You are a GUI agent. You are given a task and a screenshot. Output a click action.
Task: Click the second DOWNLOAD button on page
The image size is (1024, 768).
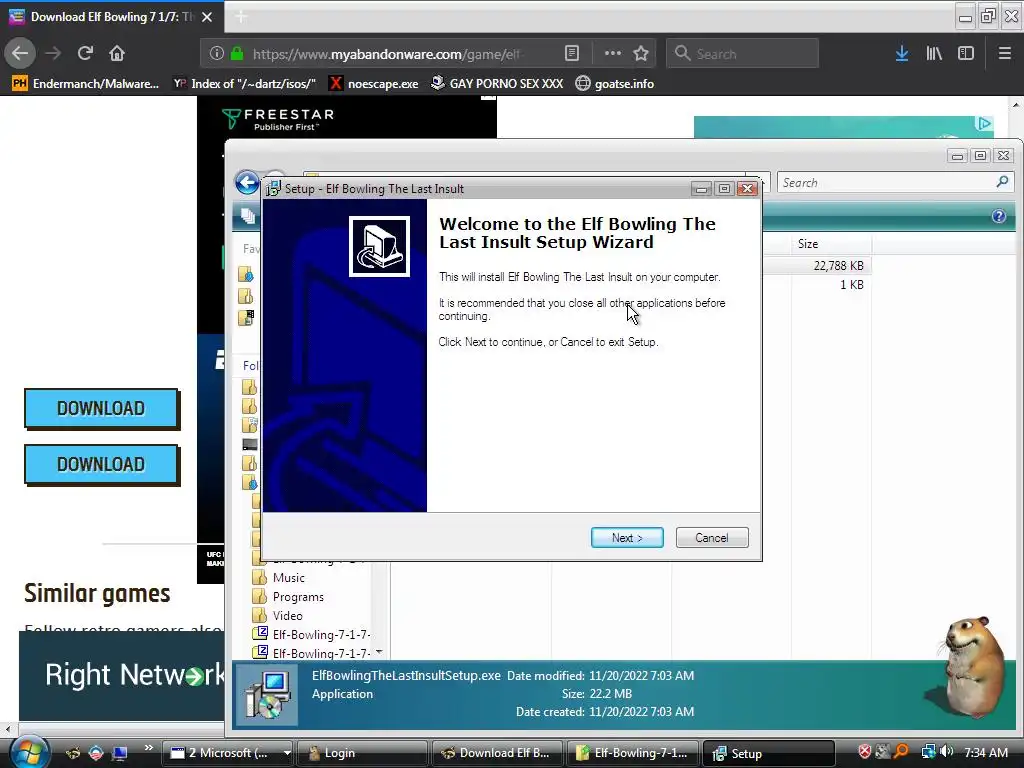(x=101, y=464)
